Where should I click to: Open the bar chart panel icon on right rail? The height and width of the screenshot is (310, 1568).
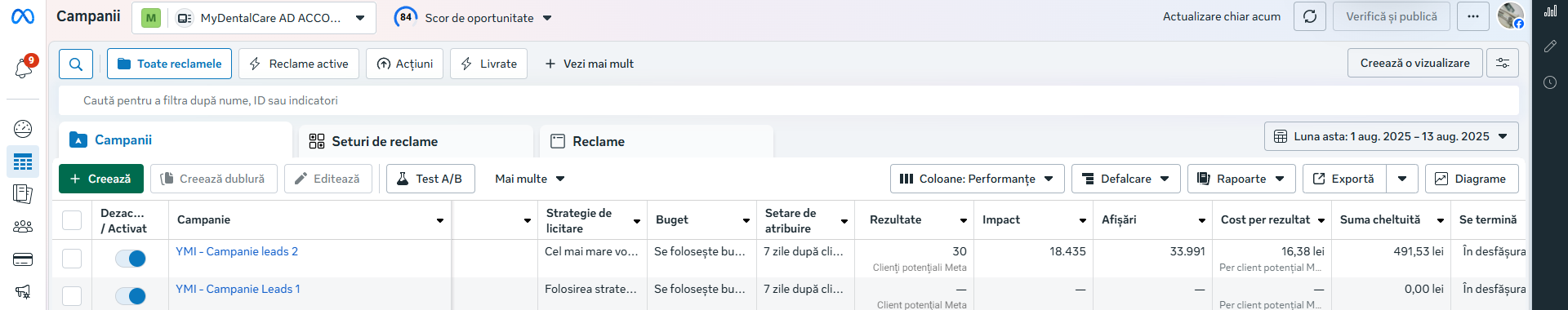1550,11
